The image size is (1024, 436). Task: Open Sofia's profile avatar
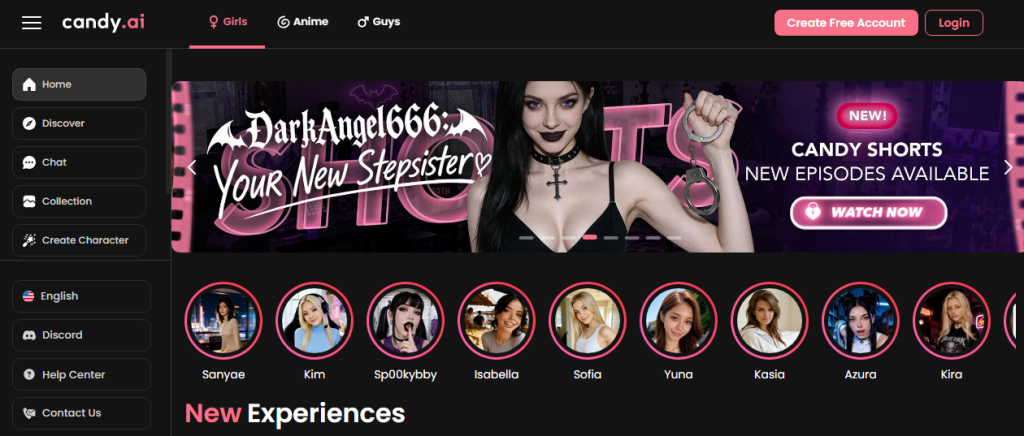pyautogui.click(x=587, y=320)
